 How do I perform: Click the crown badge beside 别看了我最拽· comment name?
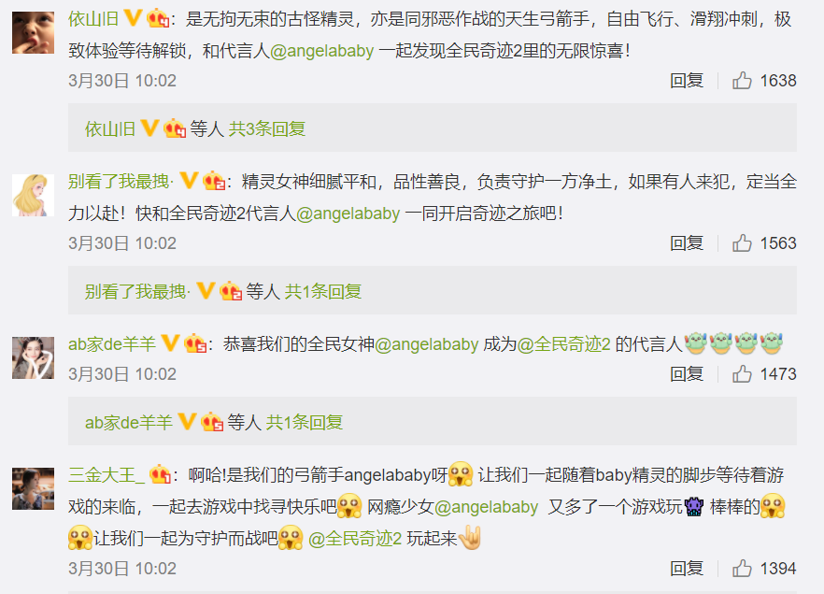pos(214,181)
